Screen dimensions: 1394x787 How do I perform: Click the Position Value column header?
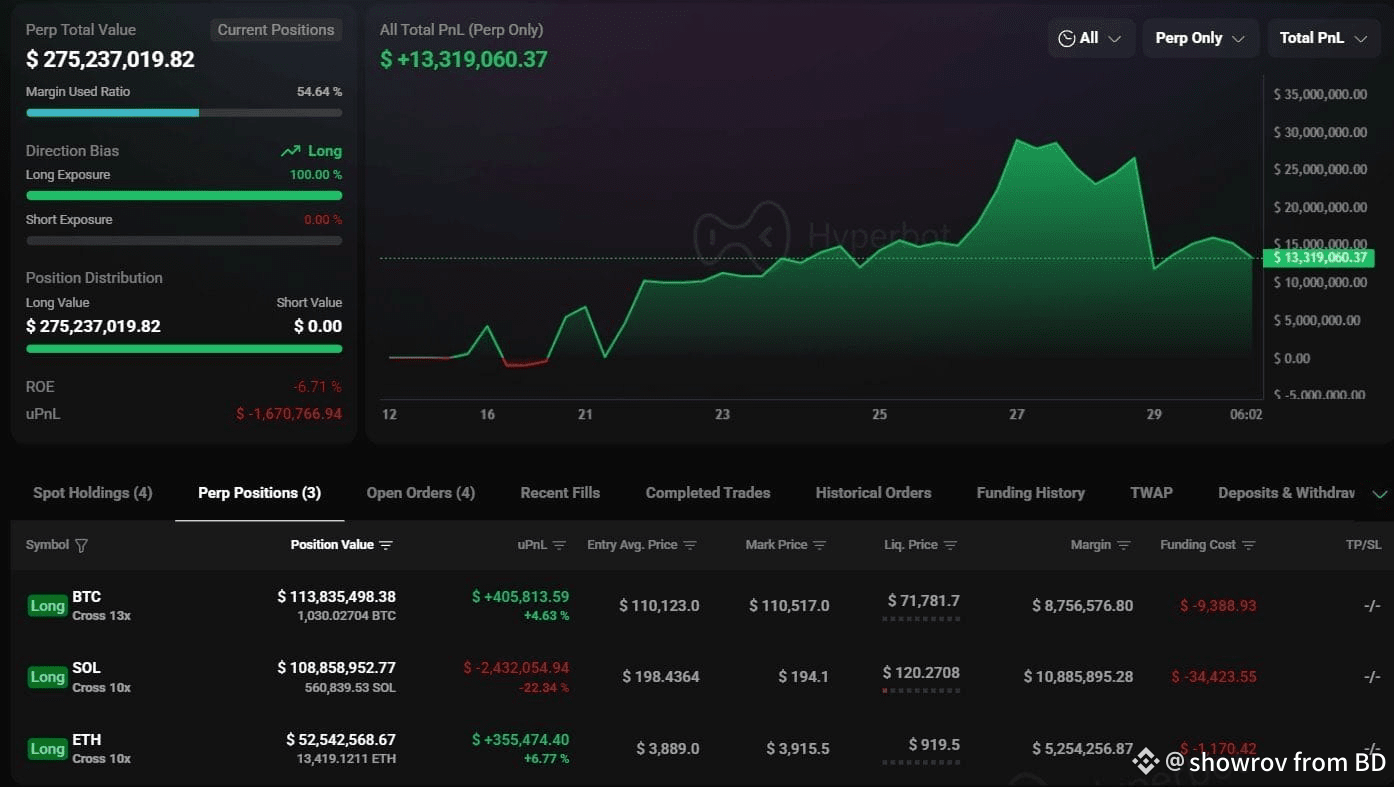coord(332,545)
